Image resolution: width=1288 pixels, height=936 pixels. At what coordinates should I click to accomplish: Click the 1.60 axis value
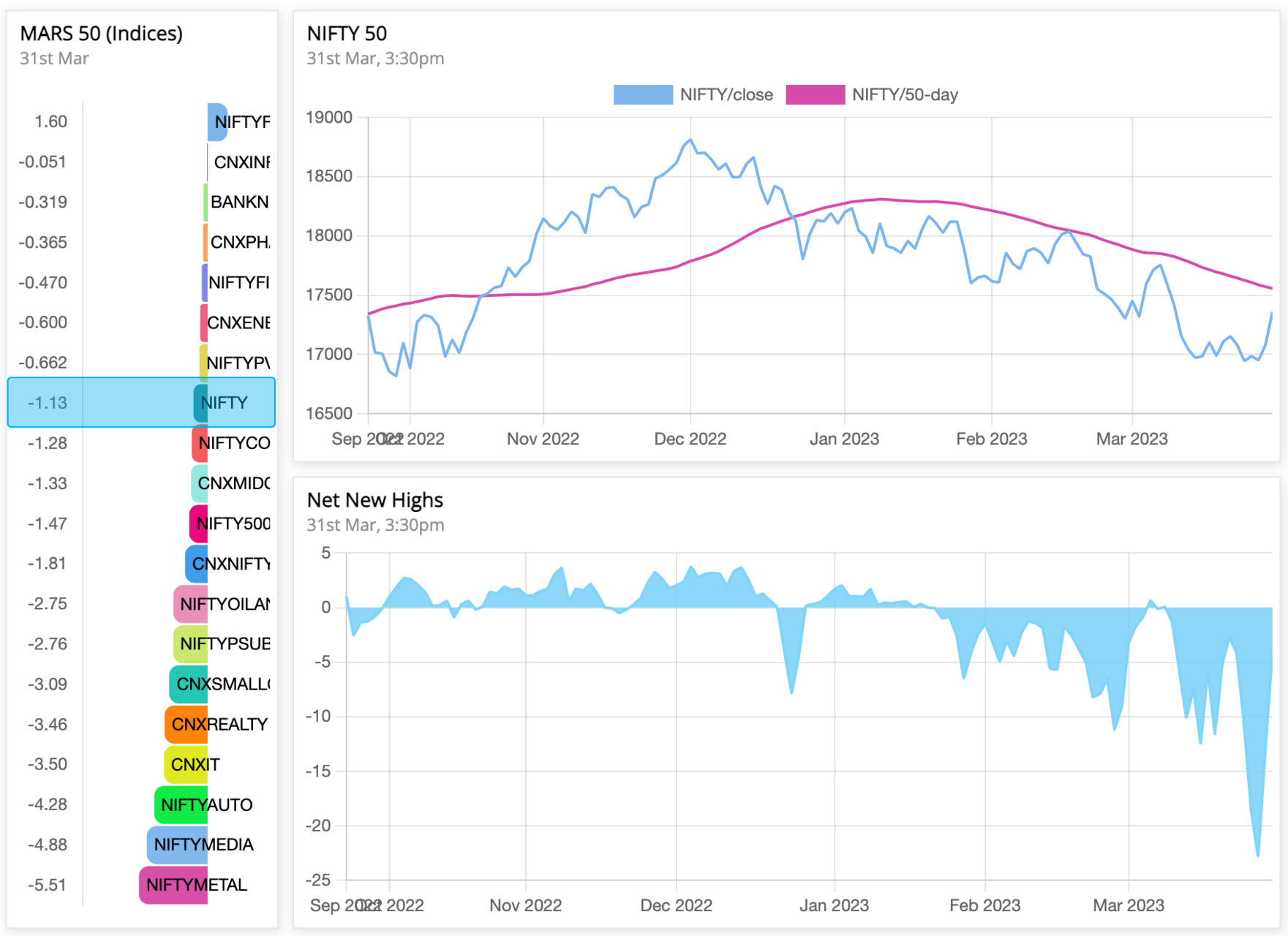51,122
